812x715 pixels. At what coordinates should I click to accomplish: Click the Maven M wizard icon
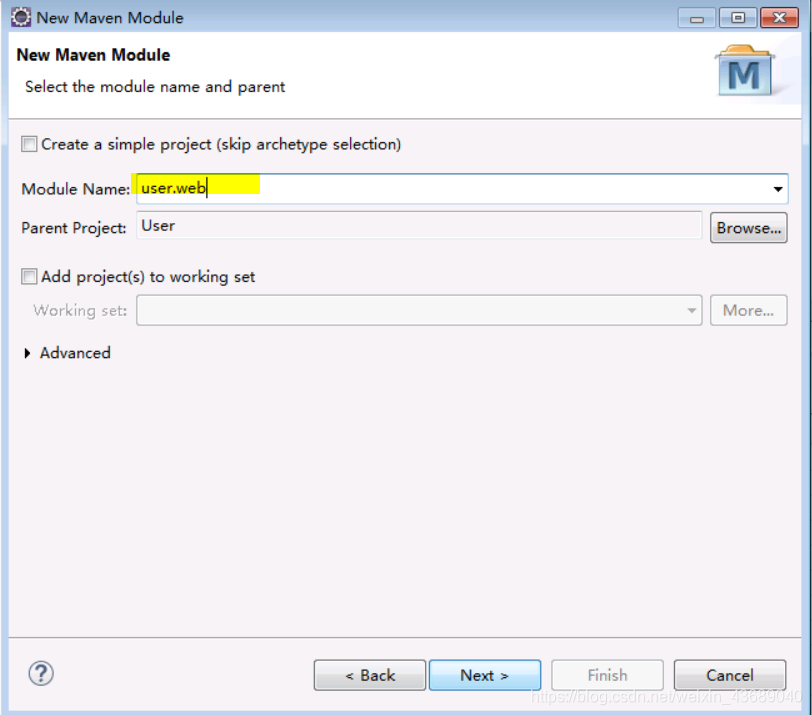coord(745,70)
